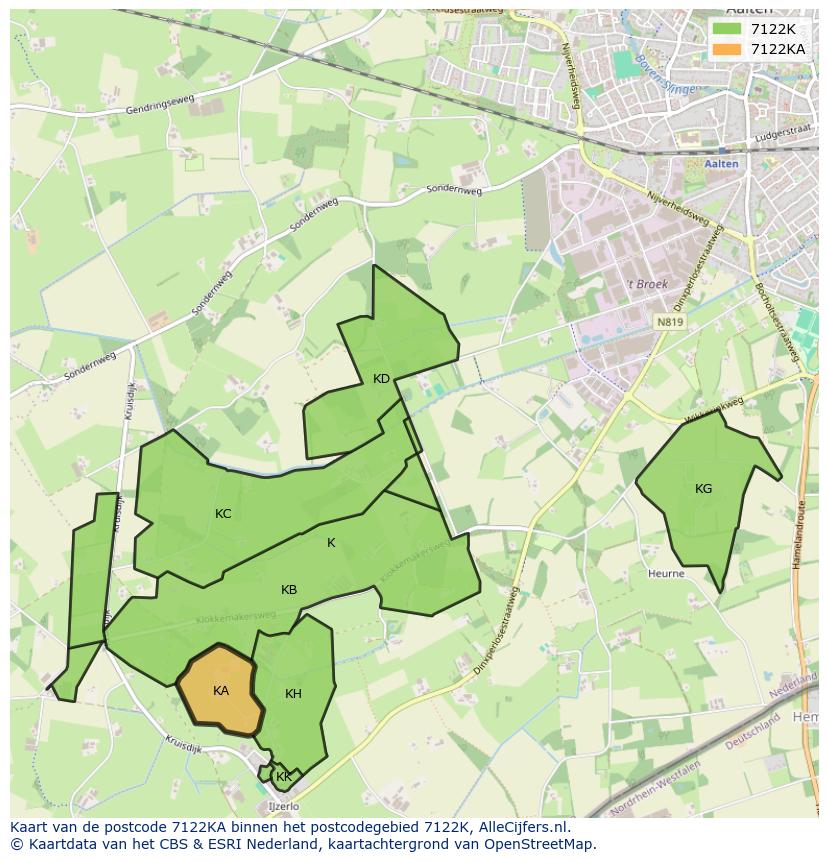Select the KH postcode region
Image resolution: width=828 pixels, height=861 pixels.
pos(294,693)
